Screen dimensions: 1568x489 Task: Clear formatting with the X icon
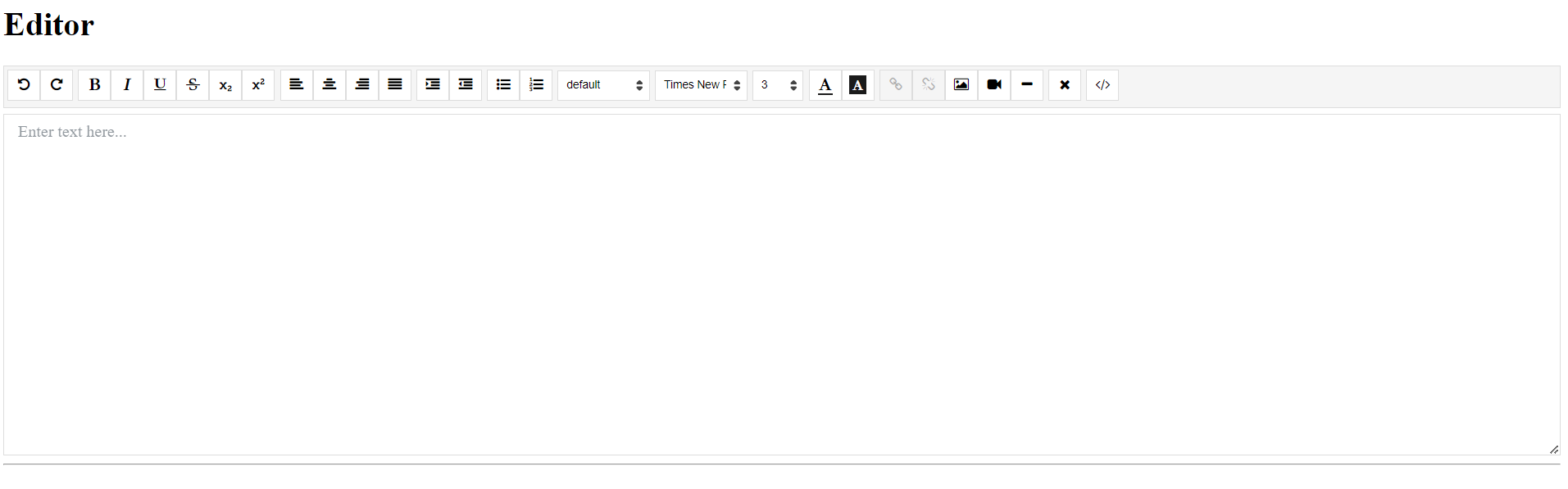(x=1064, y=84)
